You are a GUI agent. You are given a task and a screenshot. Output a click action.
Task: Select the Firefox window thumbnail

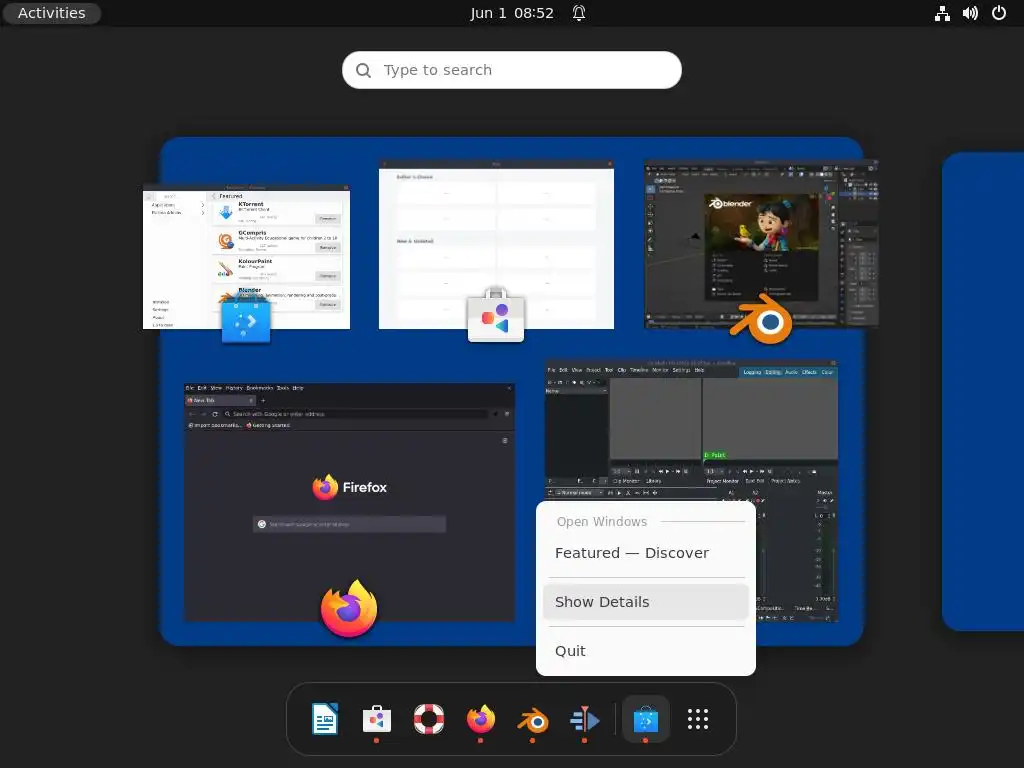click(x=349, y=503)
